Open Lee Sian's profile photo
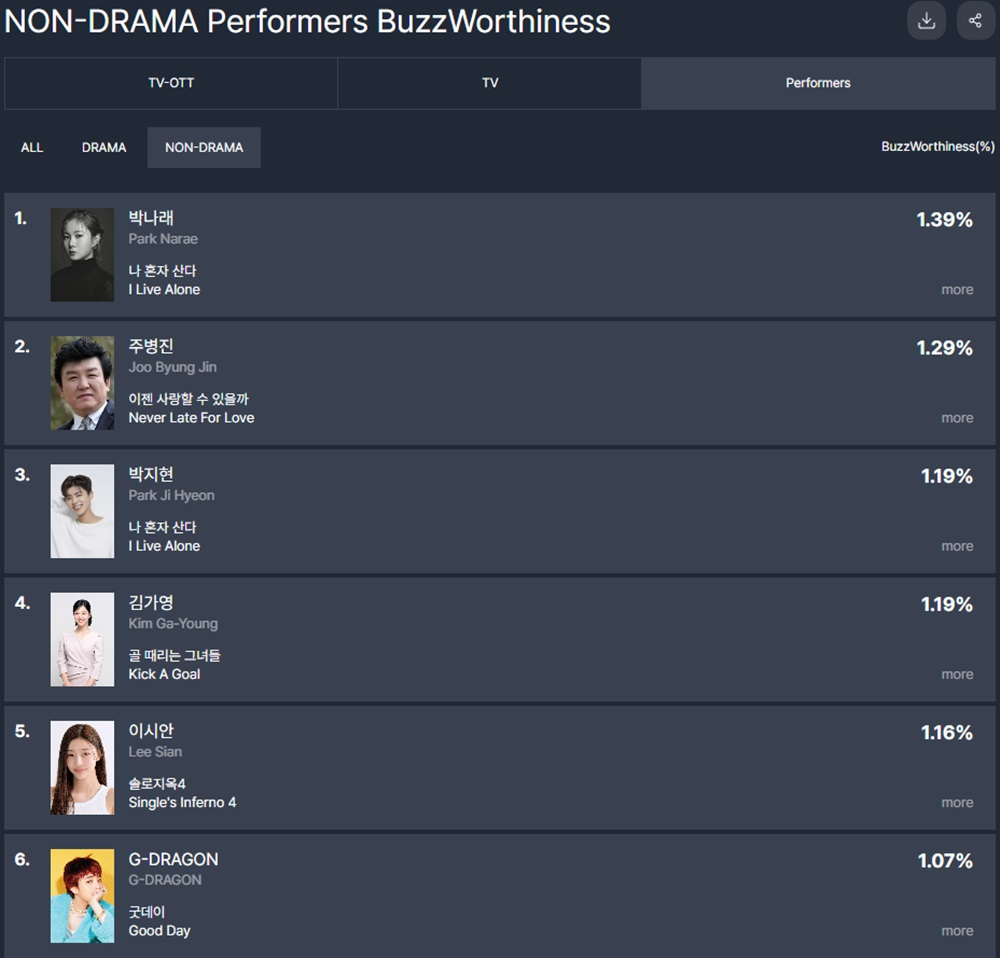The width and height of the screenshot is (1000, 958). pos(82,767)
